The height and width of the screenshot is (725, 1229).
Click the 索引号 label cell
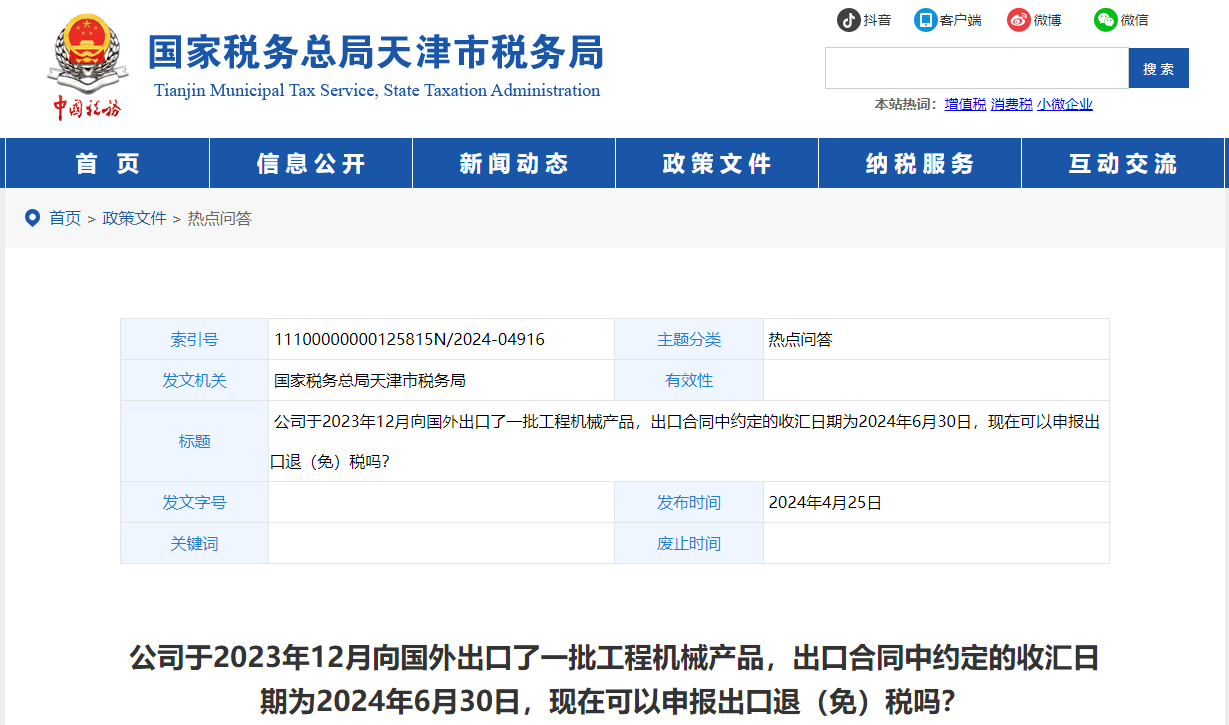194,340
